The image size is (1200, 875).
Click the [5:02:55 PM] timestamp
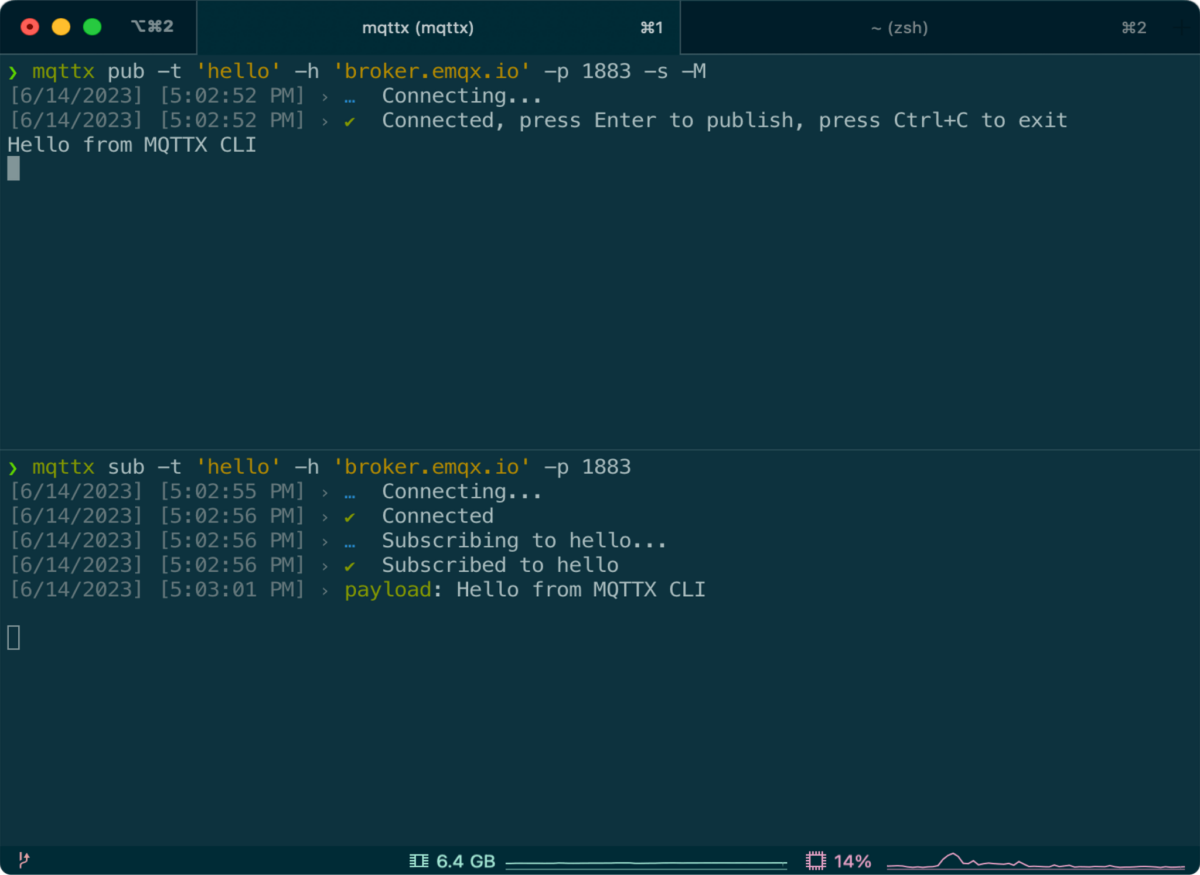coord(232,492)
